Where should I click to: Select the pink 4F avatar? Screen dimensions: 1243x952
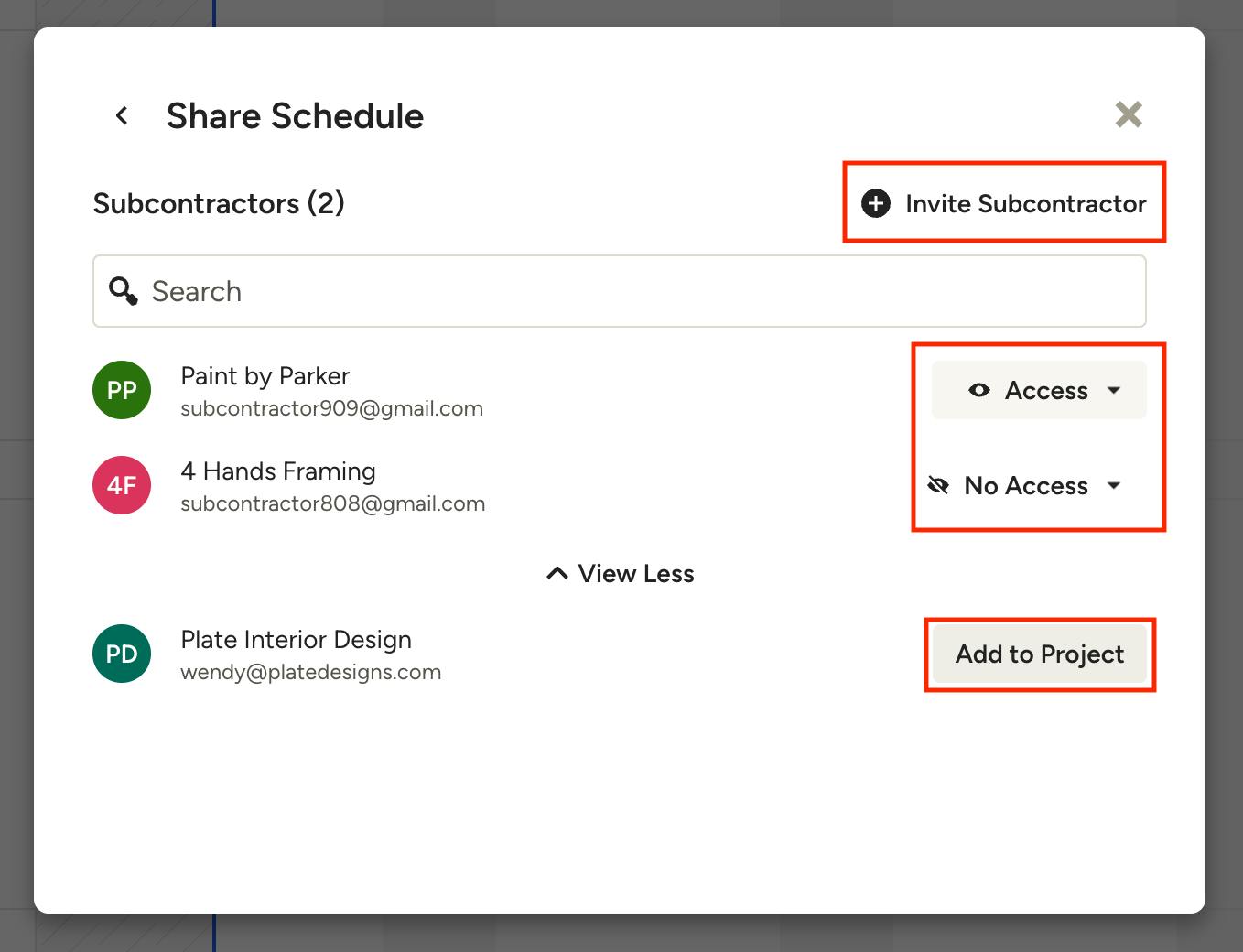coord(122,485)
